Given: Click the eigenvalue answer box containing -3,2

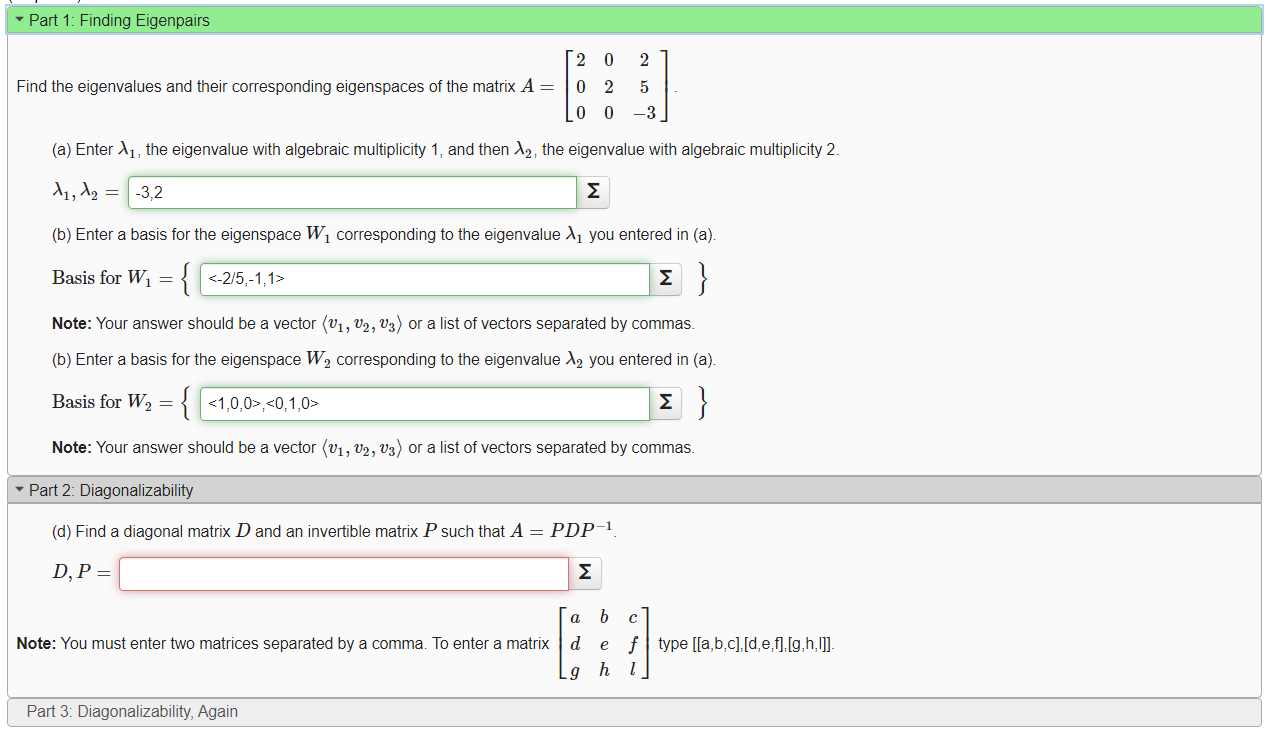Looking at the screenshot, I should [352, 192].
